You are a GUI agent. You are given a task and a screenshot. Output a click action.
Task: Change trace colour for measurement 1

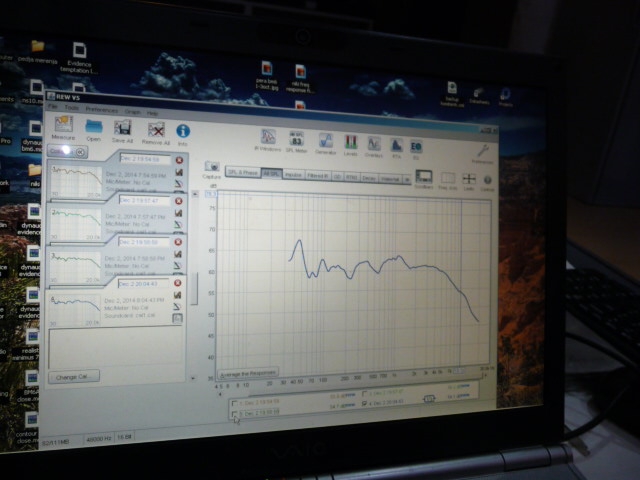pos(179,184)
